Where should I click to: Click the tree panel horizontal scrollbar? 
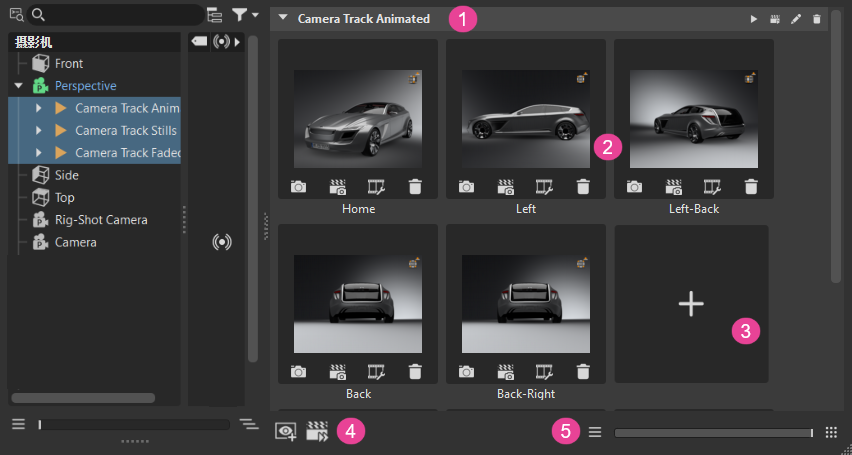[x=83, y=398]
